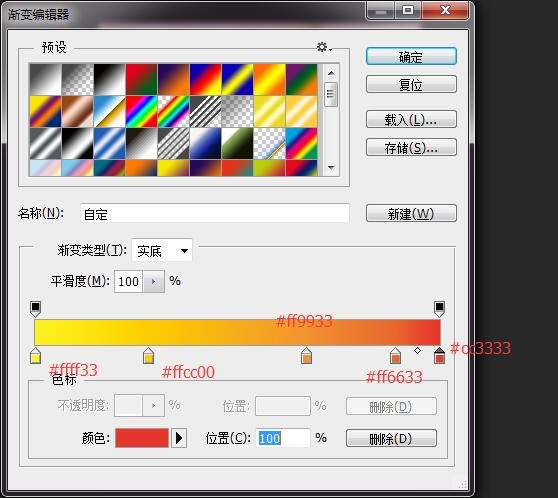The image size is (558, 498).
Task: Click the presets scrollbar down arrow
Action: 331,167
